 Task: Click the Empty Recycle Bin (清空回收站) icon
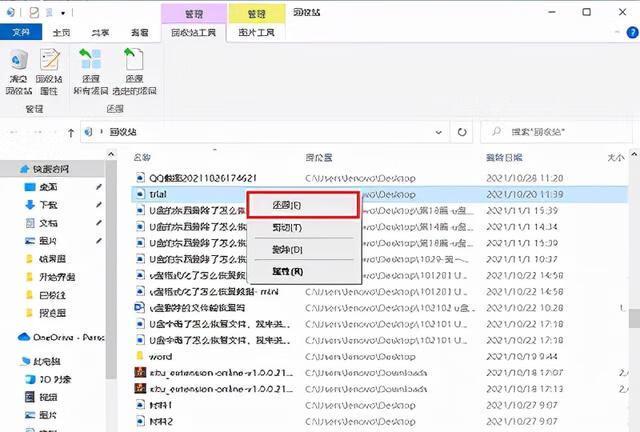click(18, 70)
